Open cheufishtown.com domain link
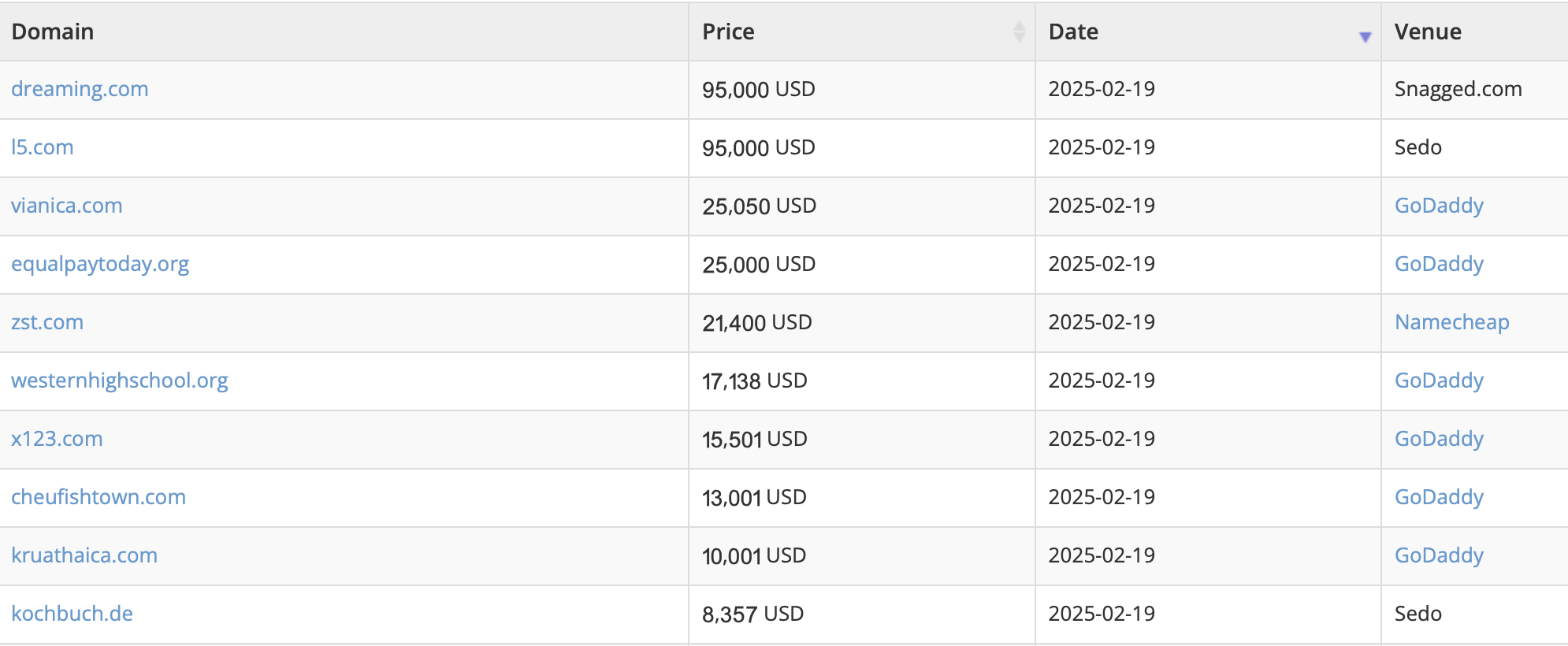 tap(98, 497)
